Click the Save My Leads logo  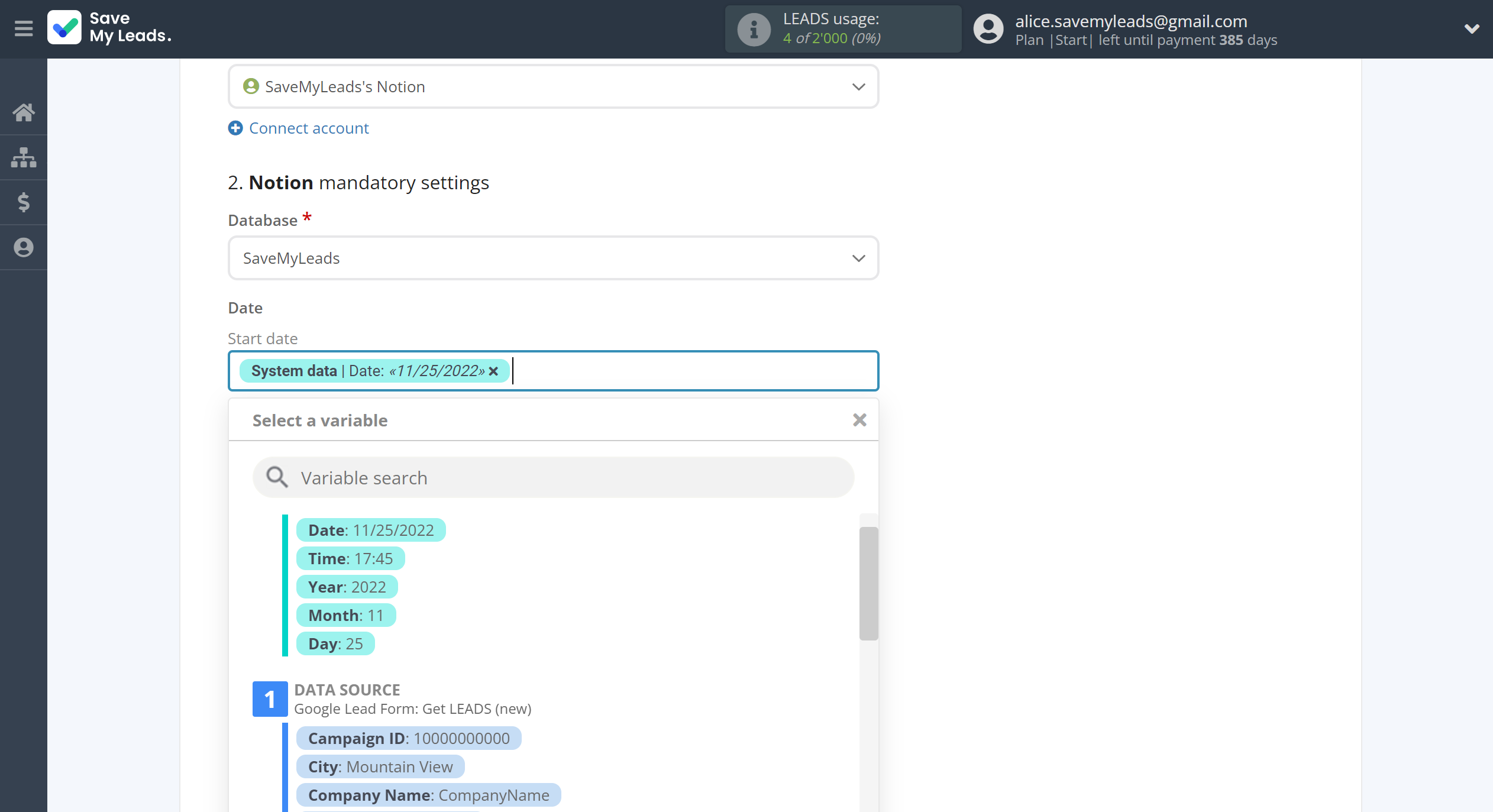click(x=110, y=28)
